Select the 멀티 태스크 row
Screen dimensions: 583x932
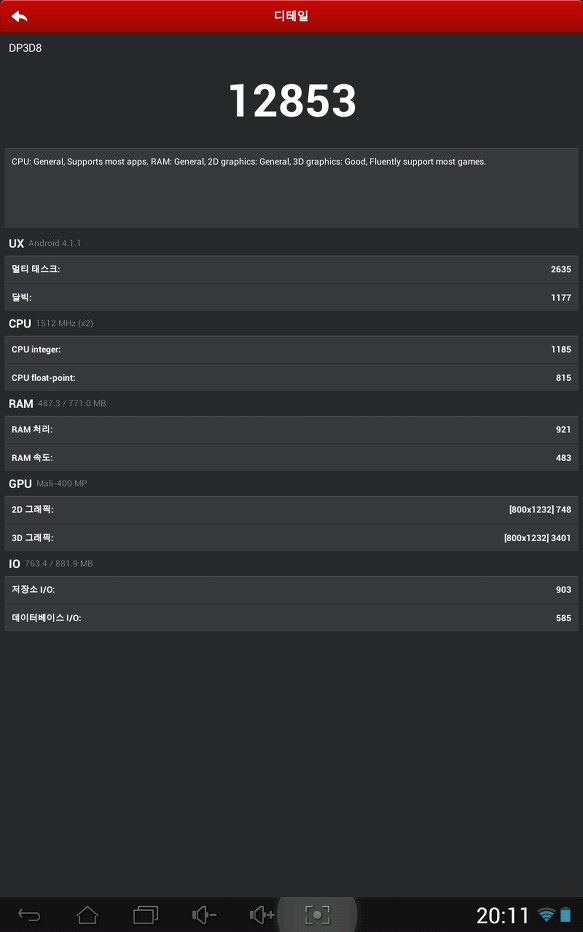(x=291, y=269)
